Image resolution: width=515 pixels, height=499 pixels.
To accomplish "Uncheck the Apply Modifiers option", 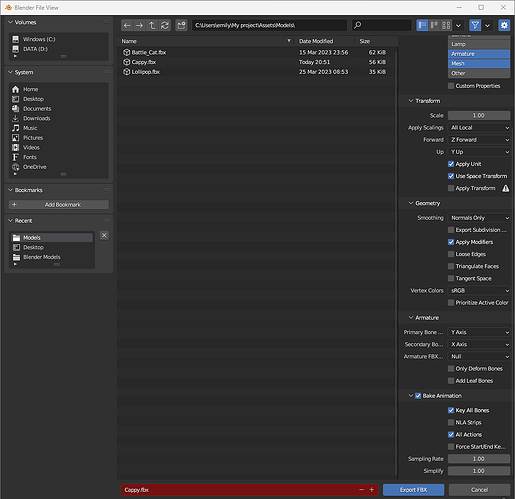I will pos(451,242).
